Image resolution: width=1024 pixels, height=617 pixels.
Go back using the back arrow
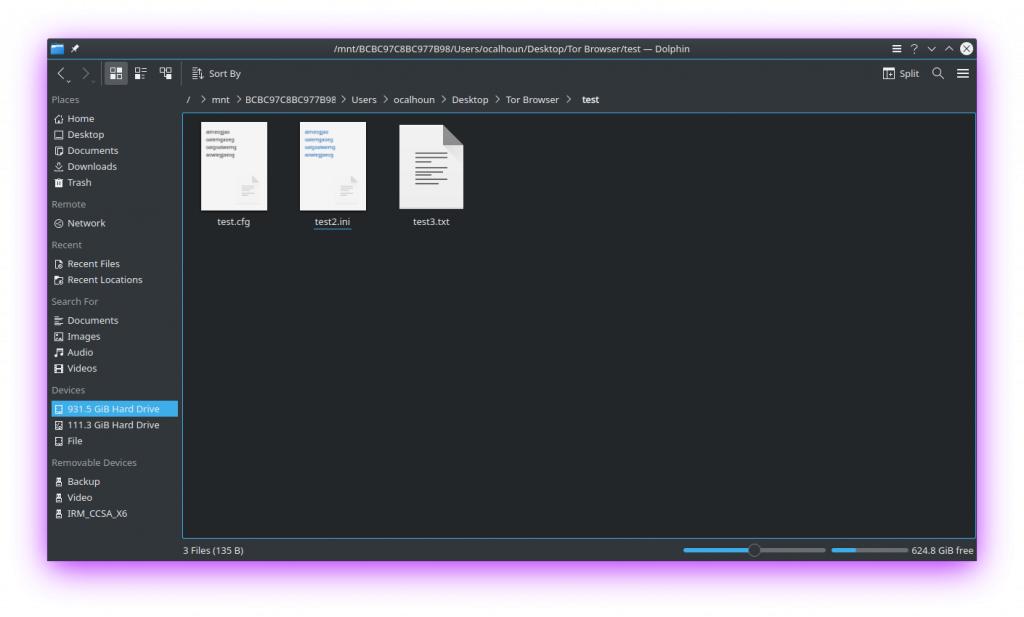pyautogui.click(x=62, y=74)
